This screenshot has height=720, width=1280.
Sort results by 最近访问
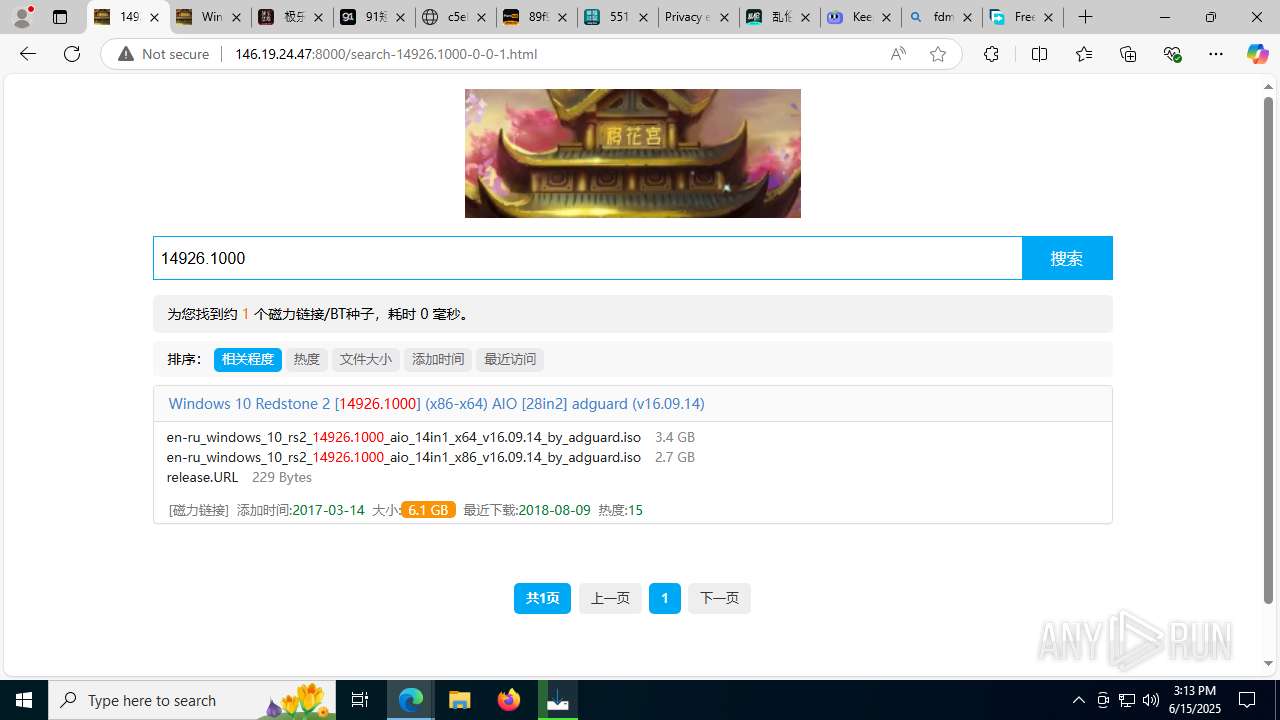[x=510, y=359]
